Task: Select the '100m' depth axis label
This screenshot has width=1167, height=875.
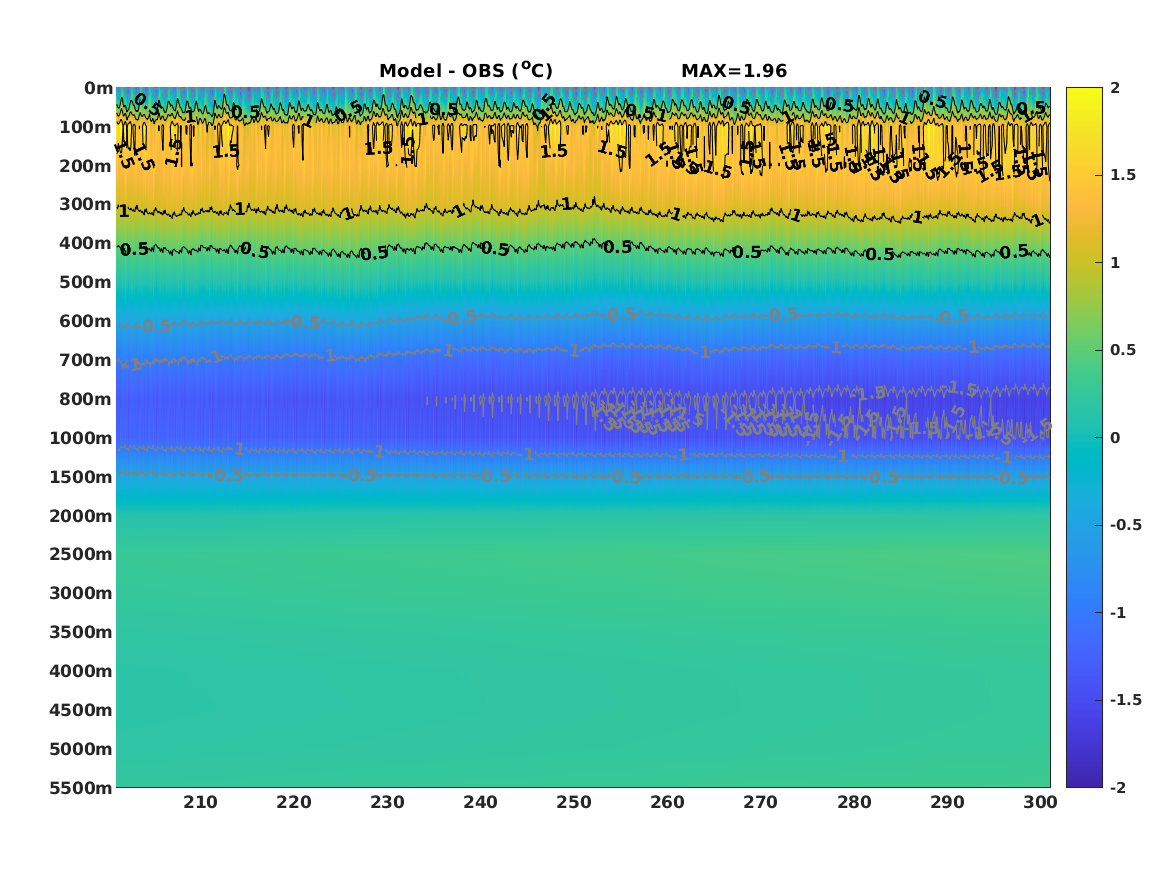Action: [x=86, y=127]
